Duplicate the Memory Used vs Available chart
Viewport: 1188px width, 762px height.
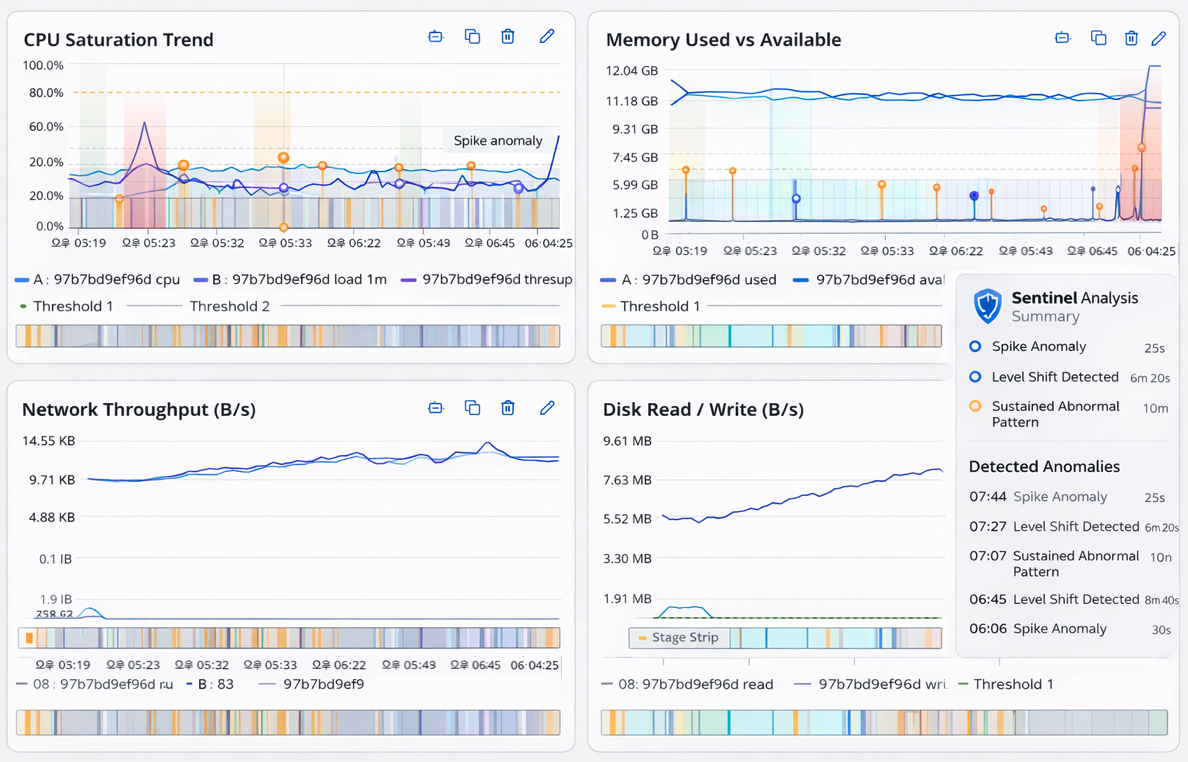point(1098,38)
